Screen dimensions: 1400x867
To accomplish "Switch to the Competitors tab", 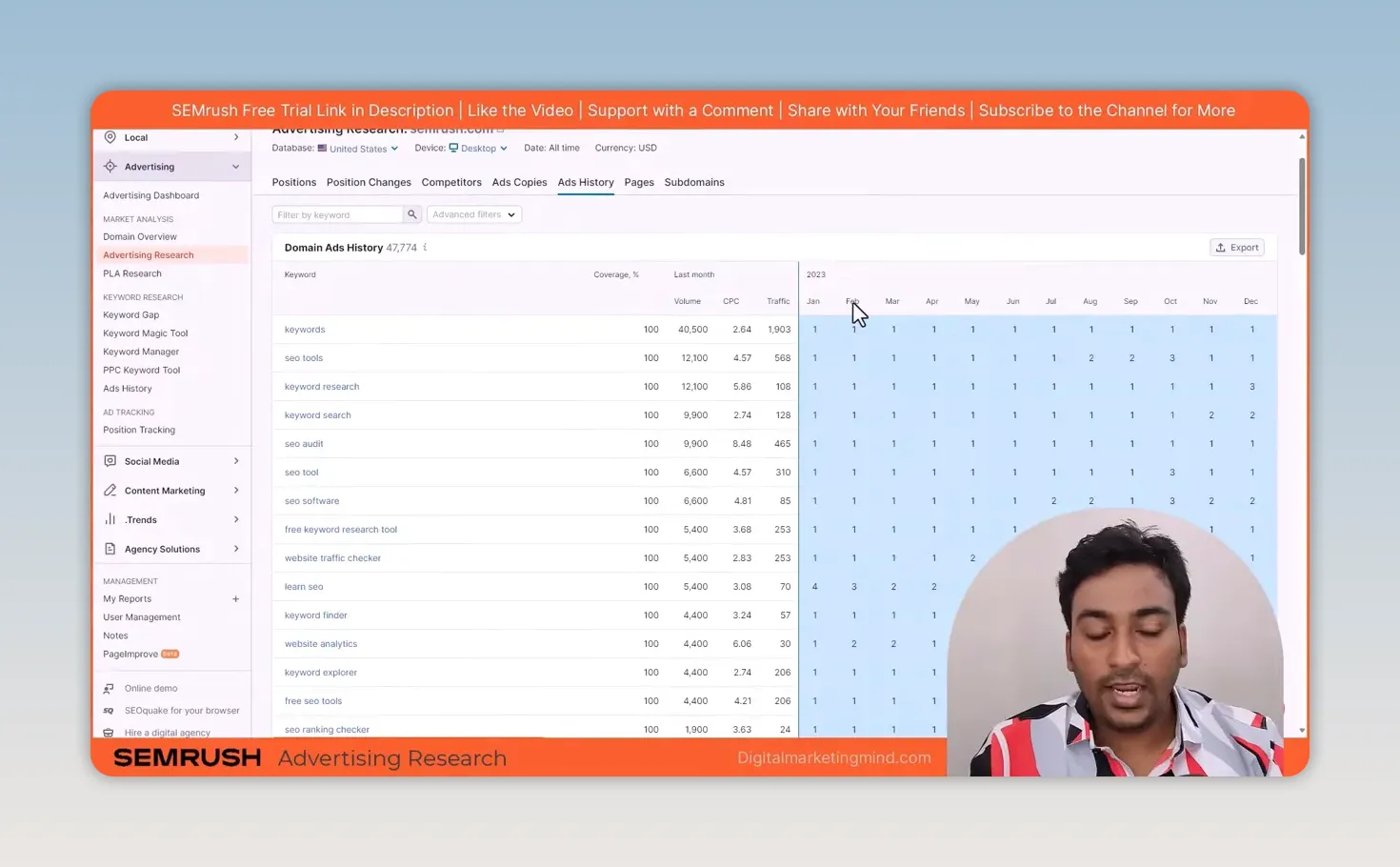I will tap(451, 182).
